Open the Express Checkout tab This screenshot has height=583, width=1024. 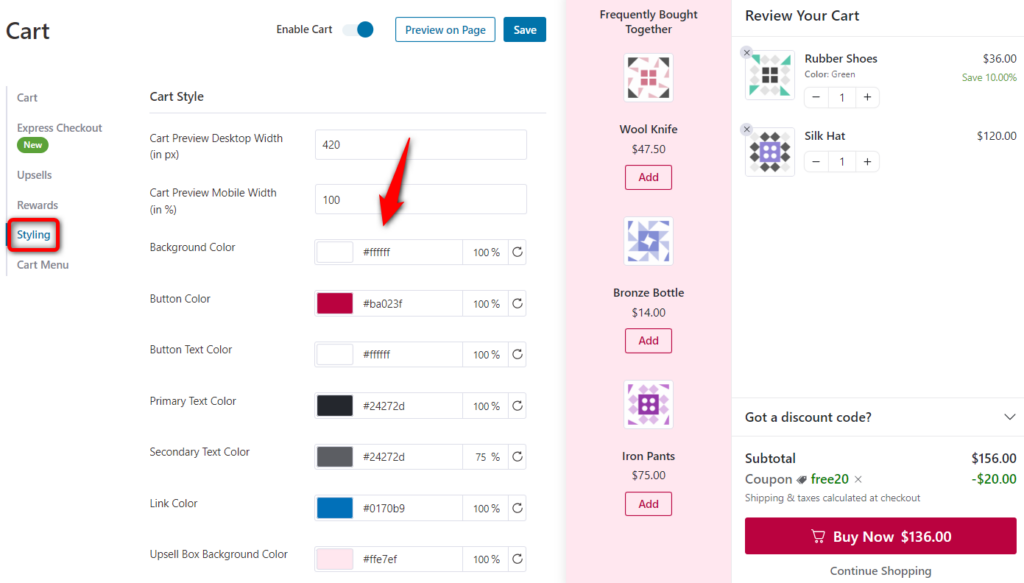point(60,127)
